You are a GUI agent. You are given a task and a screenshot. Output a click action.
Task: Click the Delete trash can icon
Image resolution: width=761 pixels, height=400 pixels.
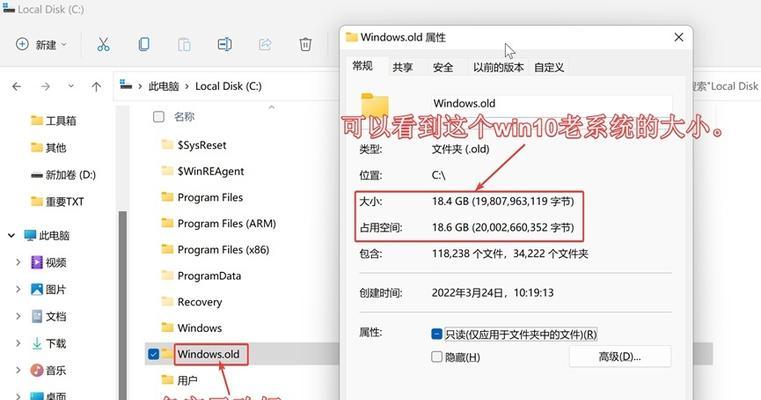(305, 45)
